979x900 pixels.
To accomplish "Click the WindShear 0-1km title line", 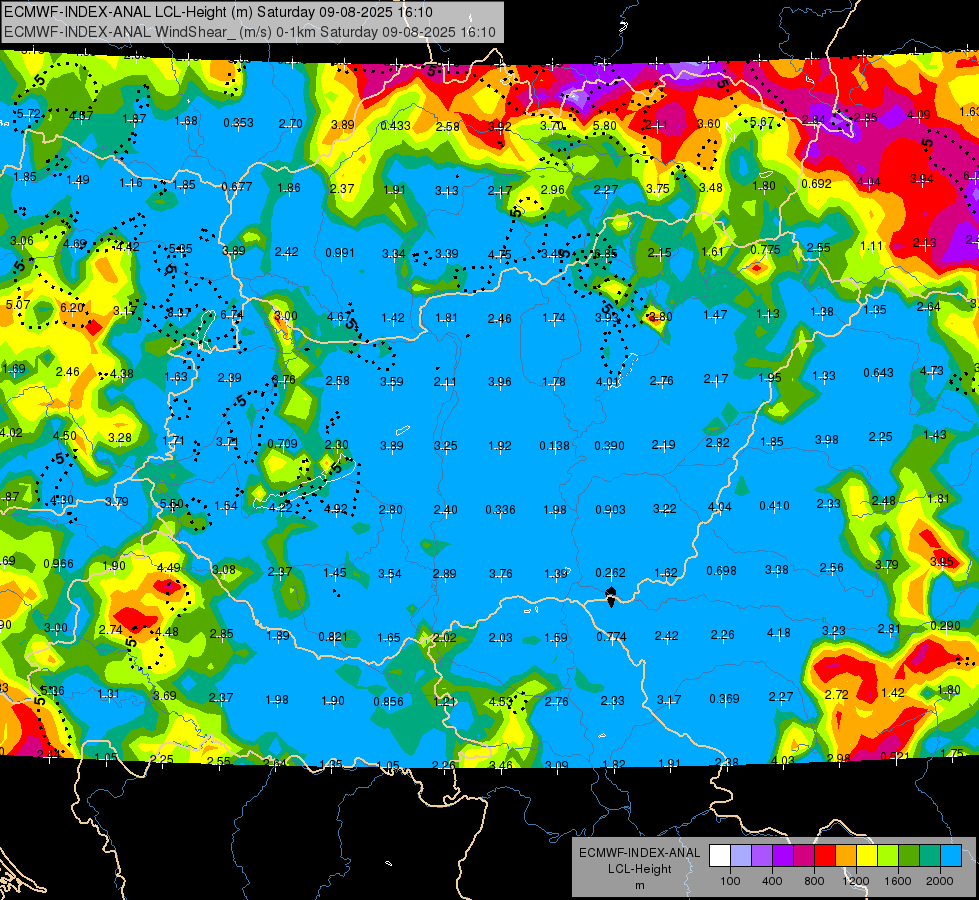I will tap(250, 32).
